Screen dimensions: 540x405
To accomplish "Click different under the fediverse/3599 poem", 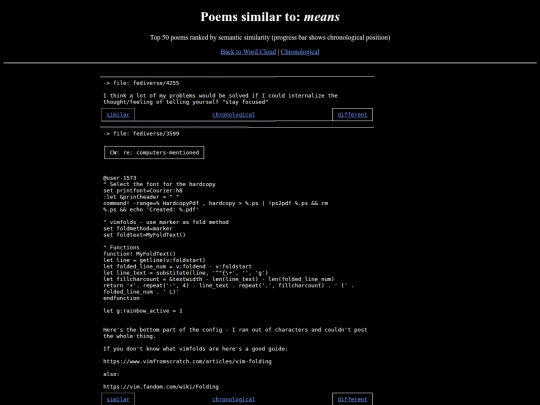I will (x=352, y=399).
